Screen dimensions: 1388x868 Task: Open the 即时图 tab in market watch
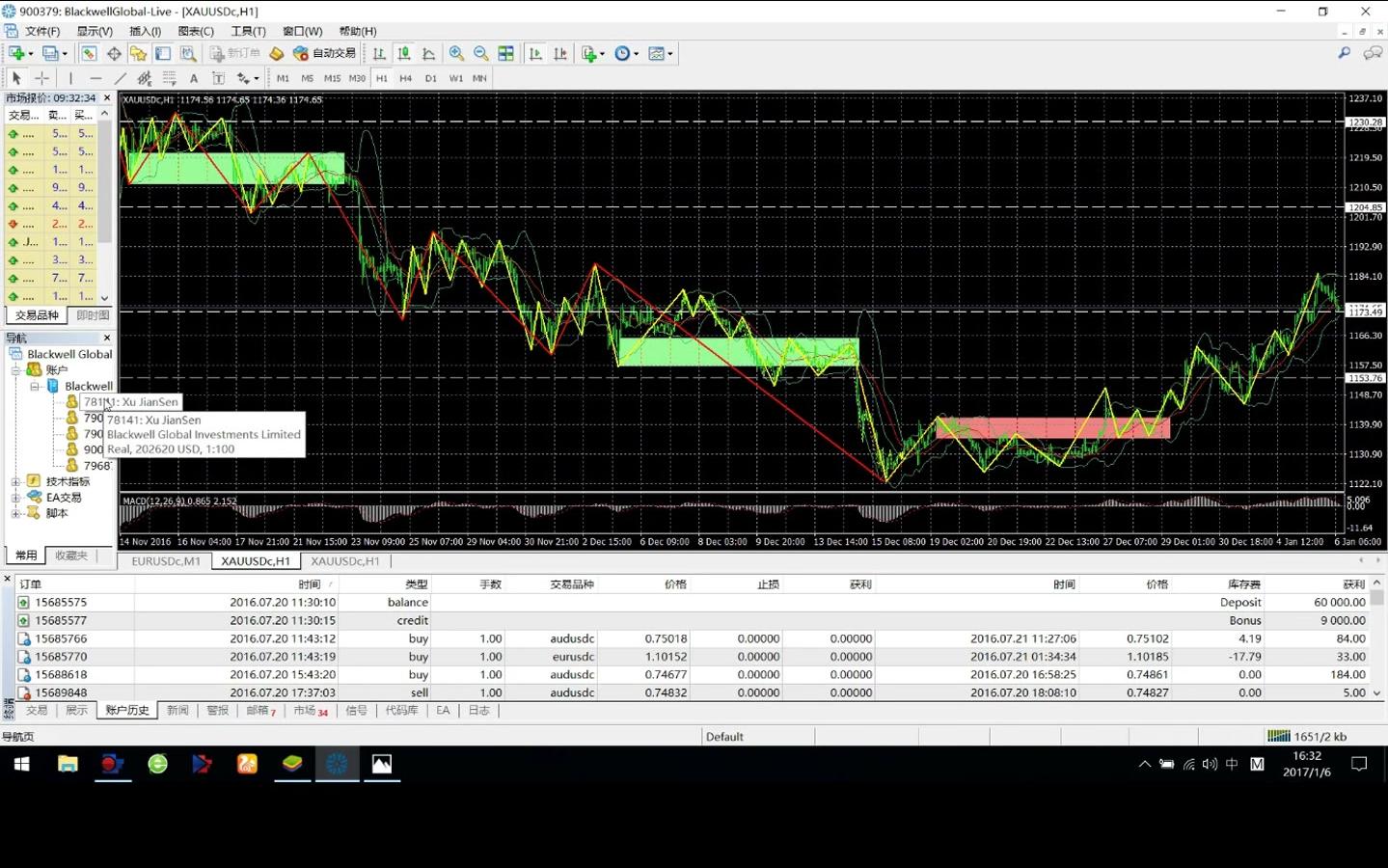coord(93,315)
